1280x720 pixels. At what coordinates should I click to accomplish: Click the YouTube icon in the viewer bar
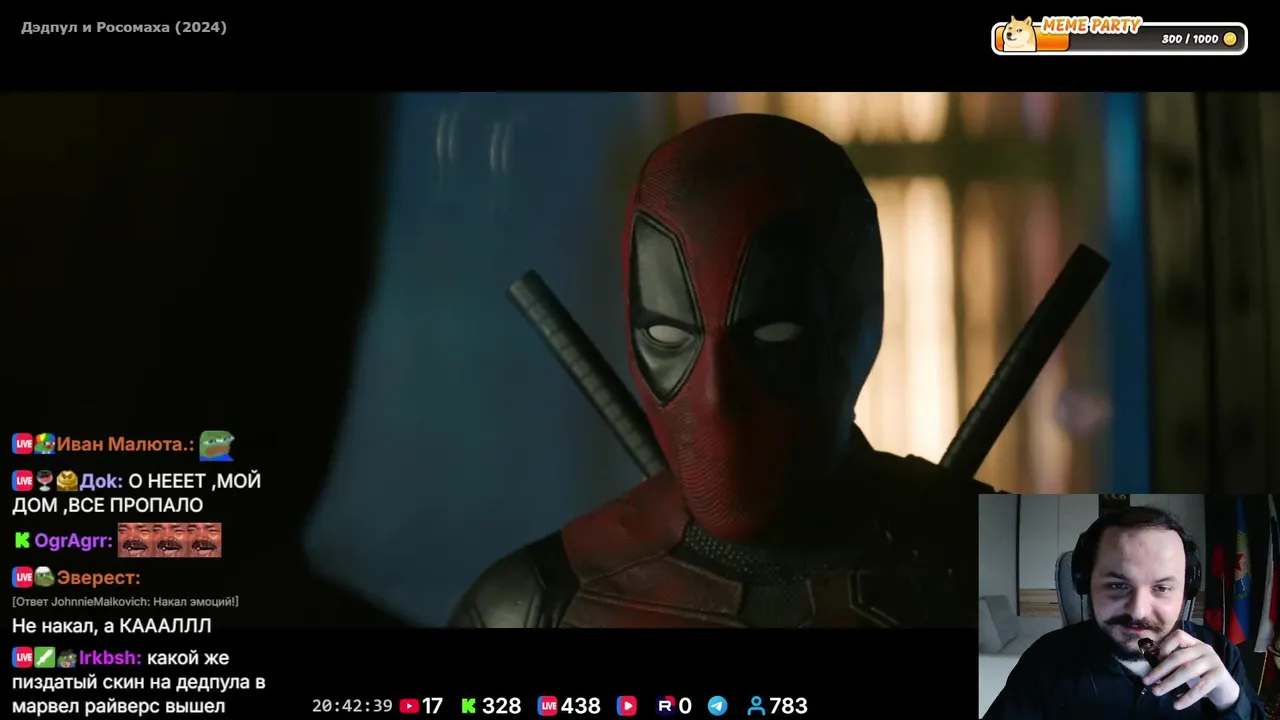[408, 706]
